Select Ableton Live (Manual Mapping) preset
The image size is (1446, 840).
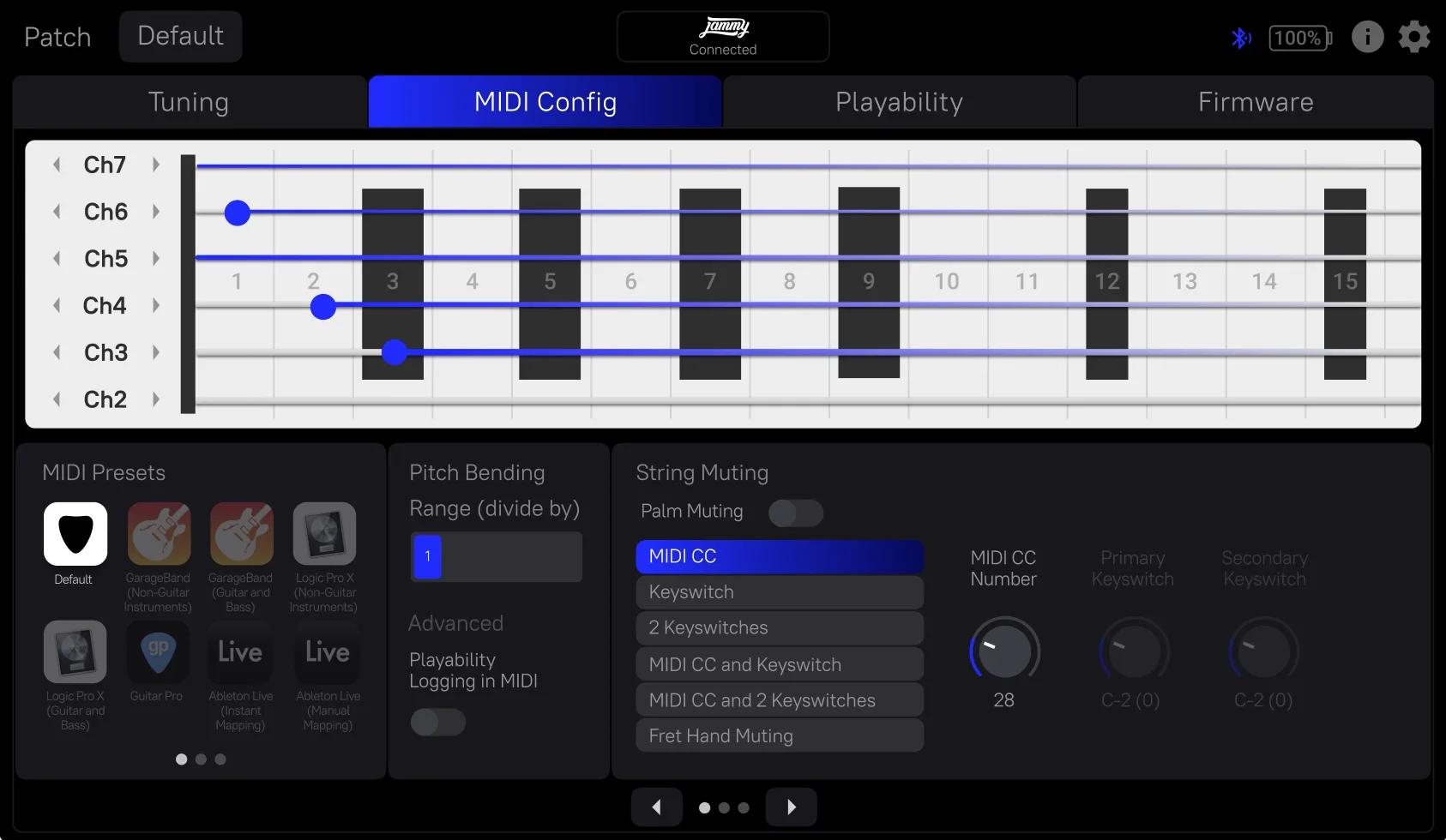click(x=328, y=652)
